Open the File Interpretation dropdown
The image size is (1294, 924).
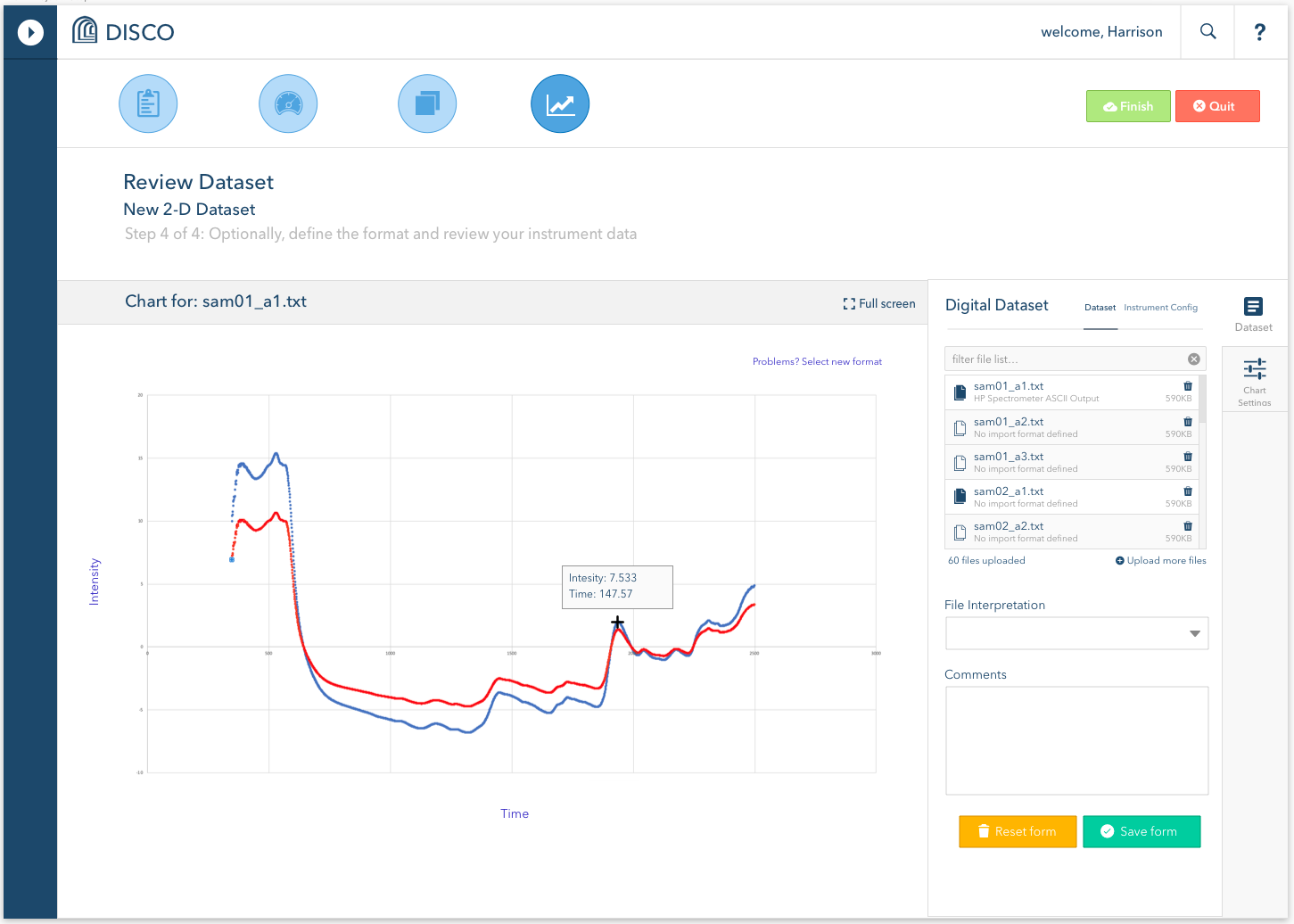coord(1194,633)
